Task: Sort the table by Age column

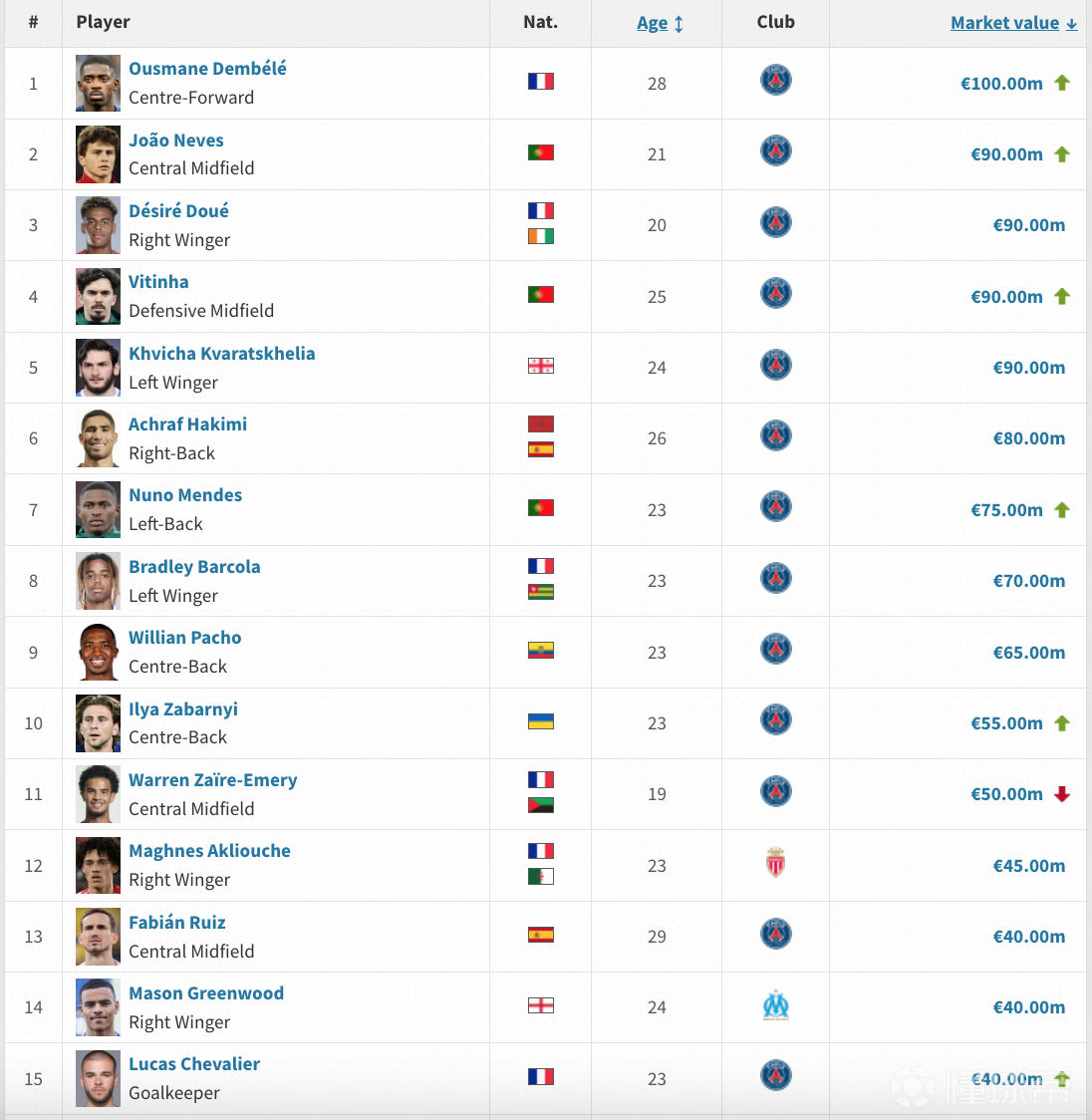Action: (652, 23)
